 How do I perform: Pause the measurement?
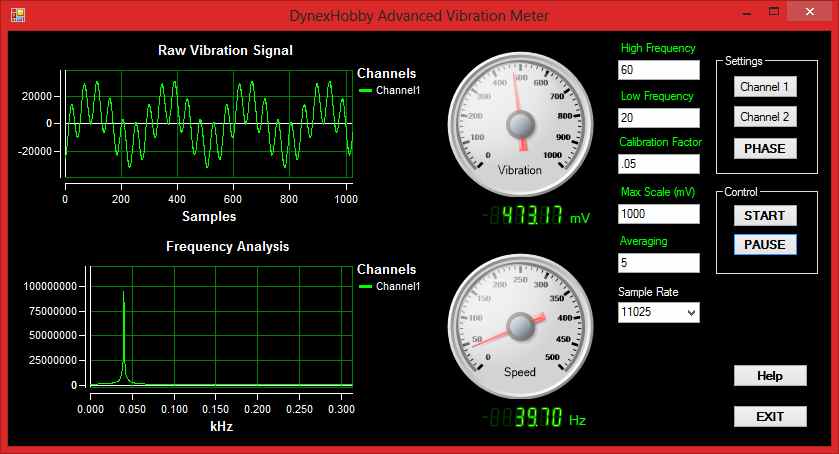(x=765, y=245)
